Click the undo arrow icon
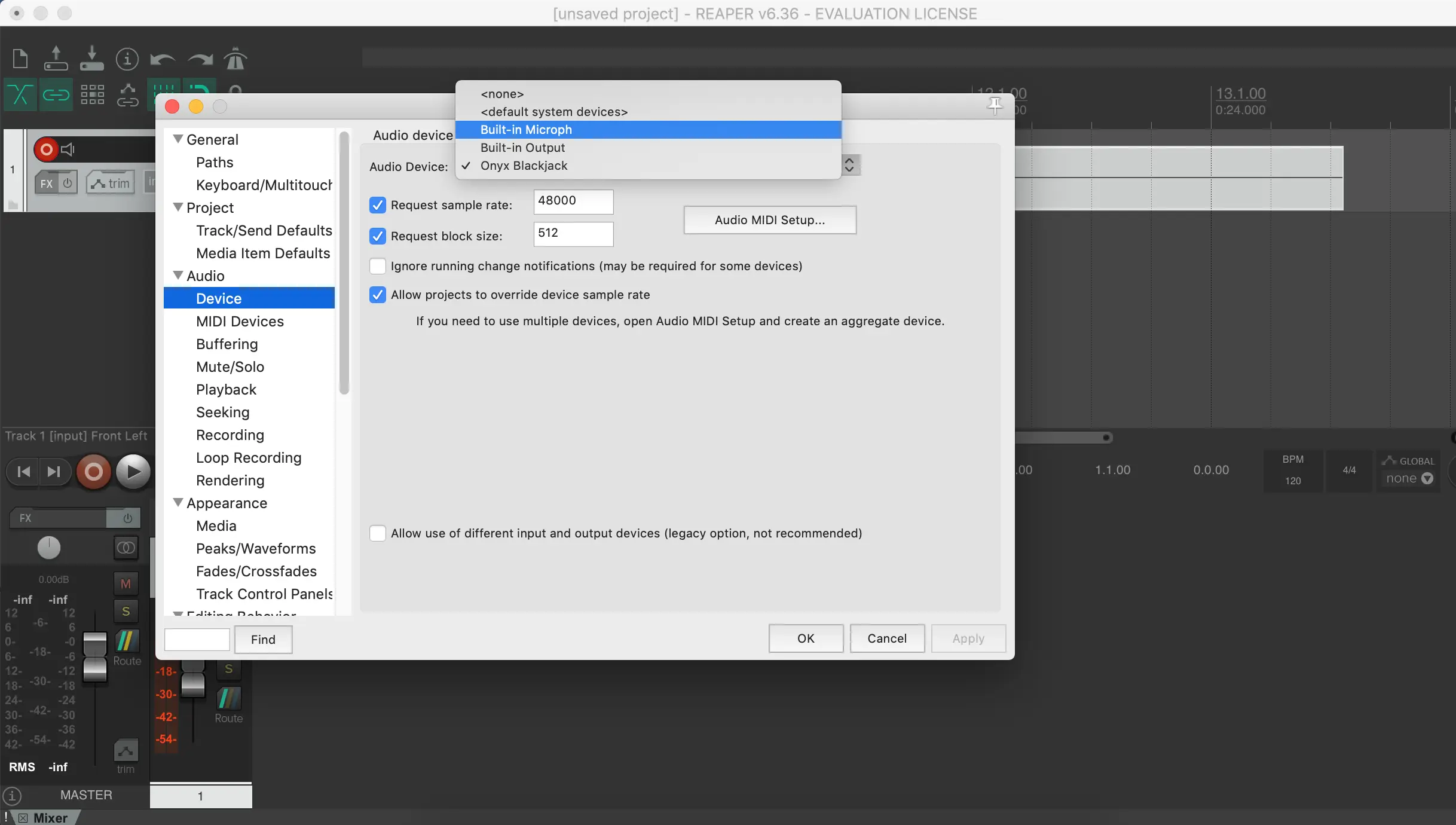This screenshot has width=1456, height=825. (x=162, y=59)
